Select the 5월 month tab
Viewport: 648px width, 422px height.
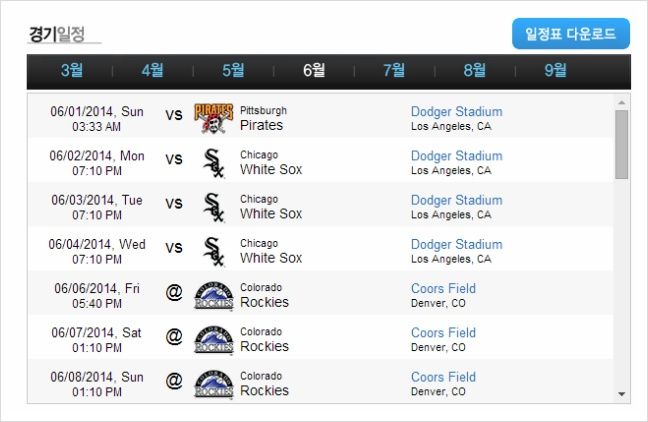(x=233, y=70)
